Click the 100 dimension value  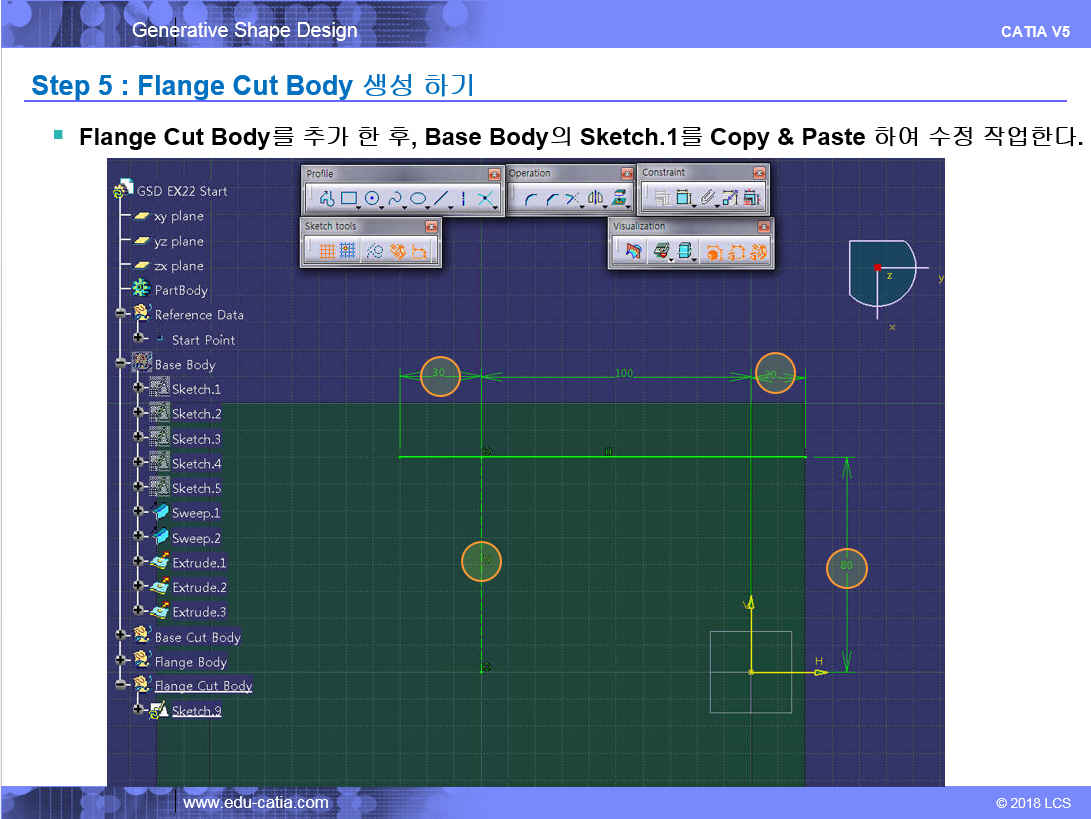click(623, 373)
